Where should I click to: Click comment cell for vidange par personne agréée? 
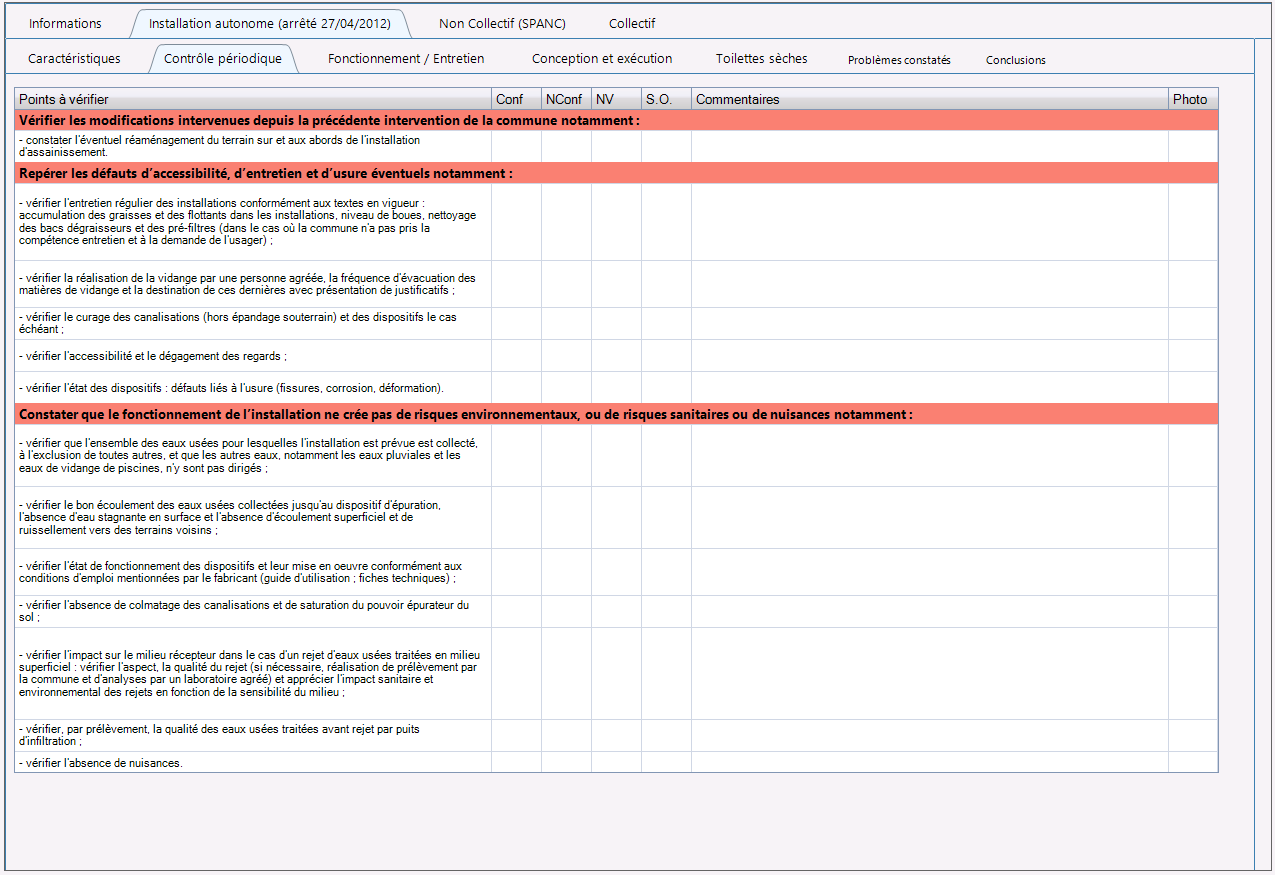pos(929,284)
